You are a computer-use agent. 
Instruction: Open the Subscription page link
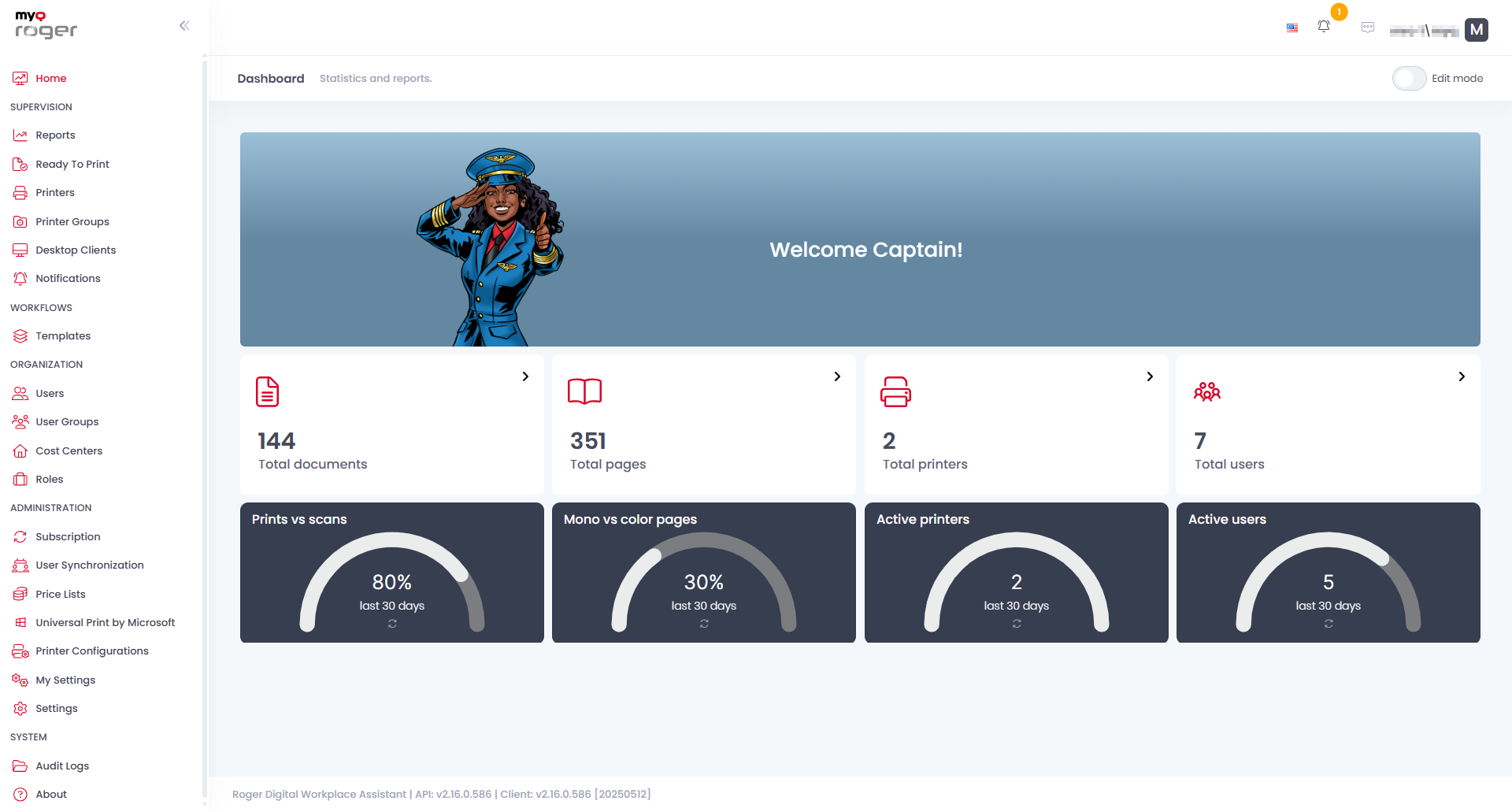(68, 536)
